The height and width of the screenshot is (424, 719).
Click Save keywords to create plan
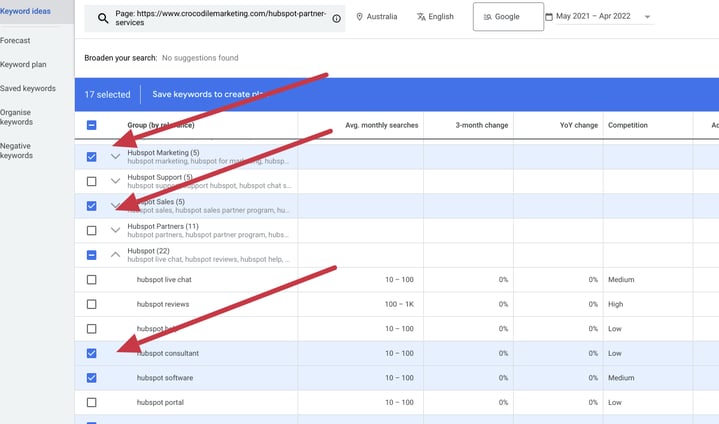208,94
